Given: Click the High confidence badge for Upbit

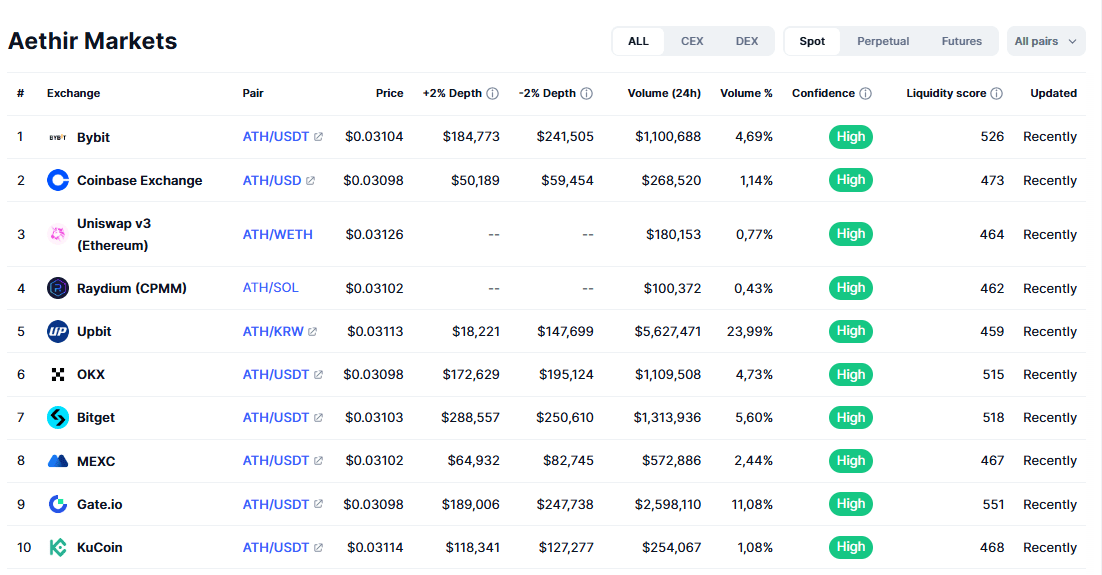Looking at the screenshot, I should pyautogui.click(x=850, y=331).
